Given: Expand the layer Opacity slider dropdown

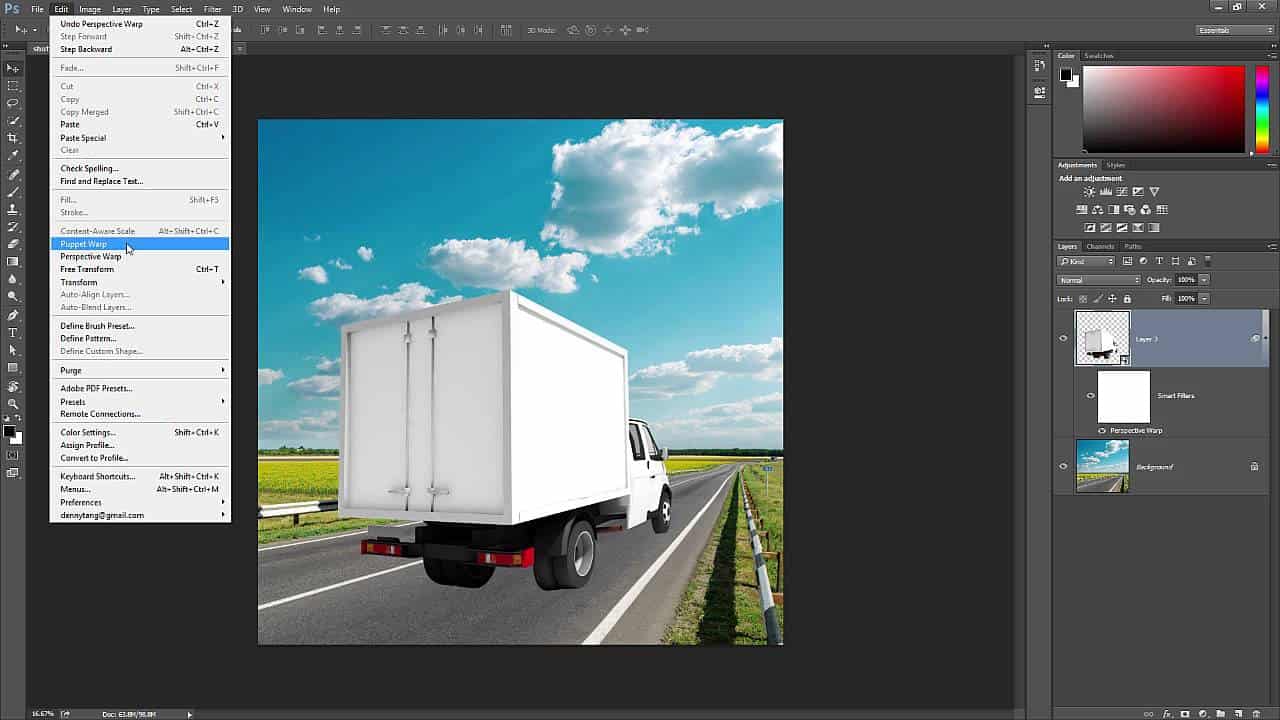Looking at the screenshot, I should tap(1204, 280).
